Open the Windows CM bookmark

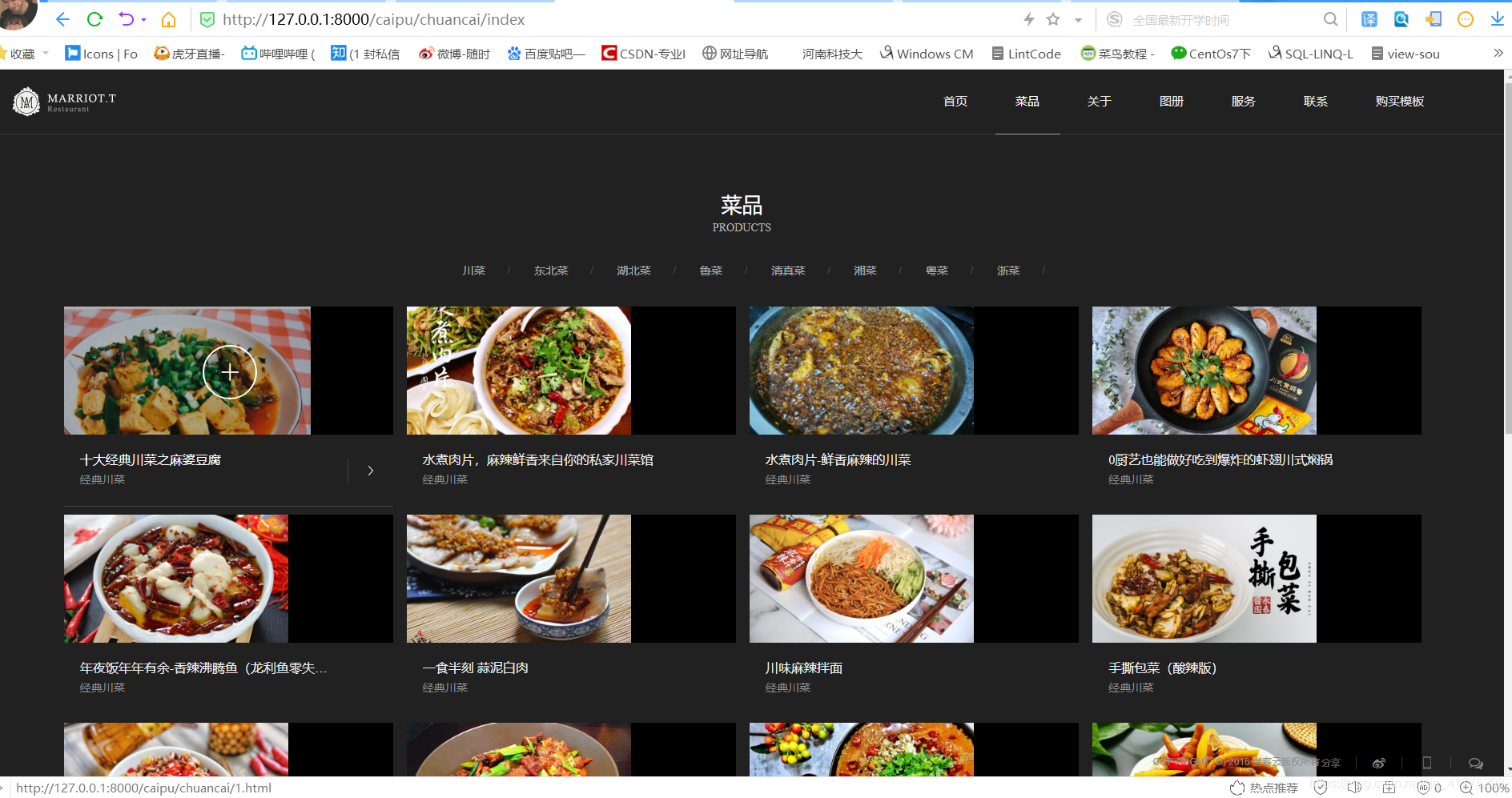coord(927,54)
